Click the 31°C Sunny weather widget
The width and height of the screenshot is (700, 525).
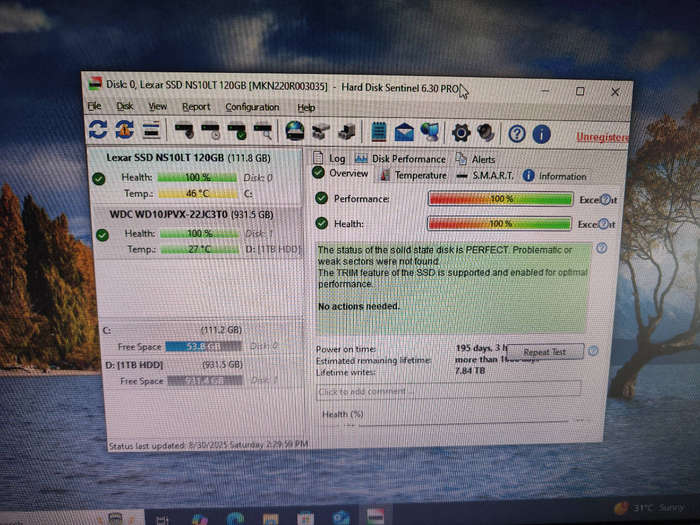click(649, 508)
